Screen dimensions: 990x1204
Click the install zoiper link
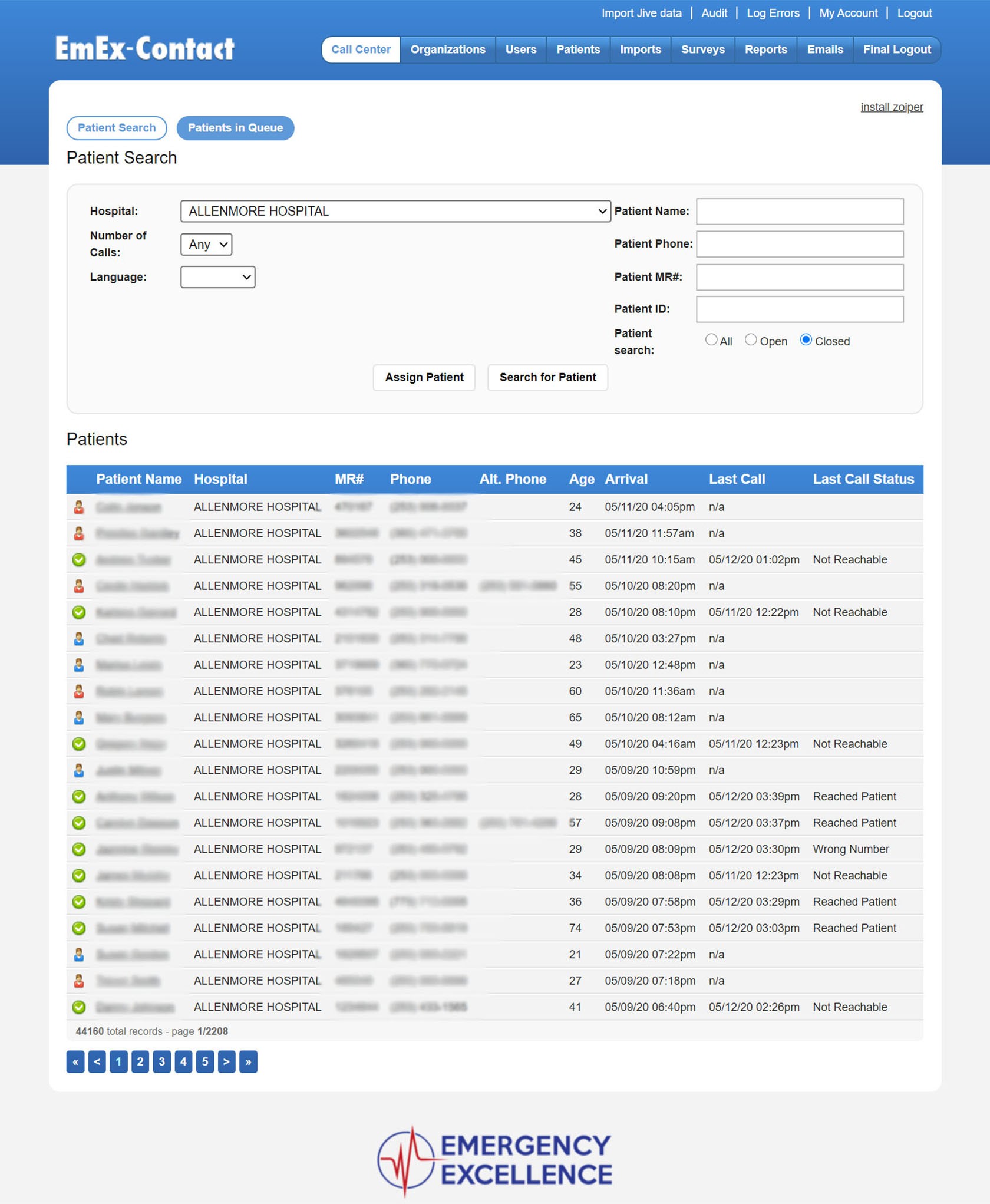[x=891, y=107]
